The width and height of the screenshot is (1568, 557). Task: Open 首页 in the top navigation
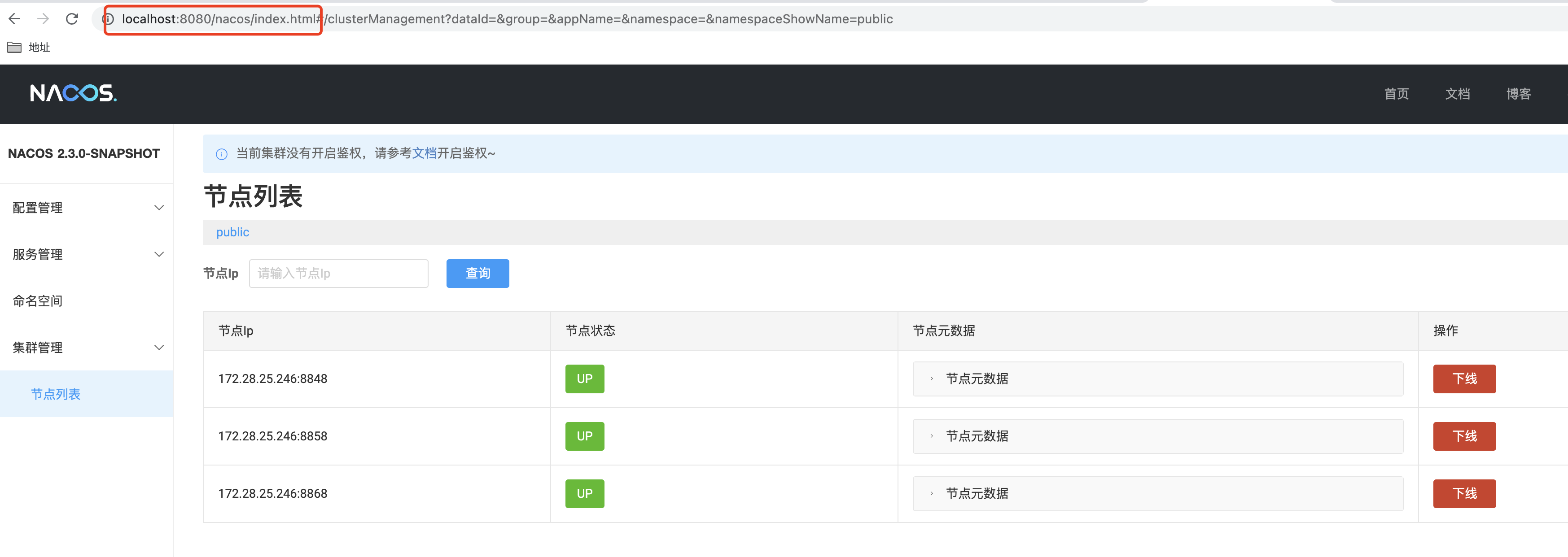click(1397, 94)
